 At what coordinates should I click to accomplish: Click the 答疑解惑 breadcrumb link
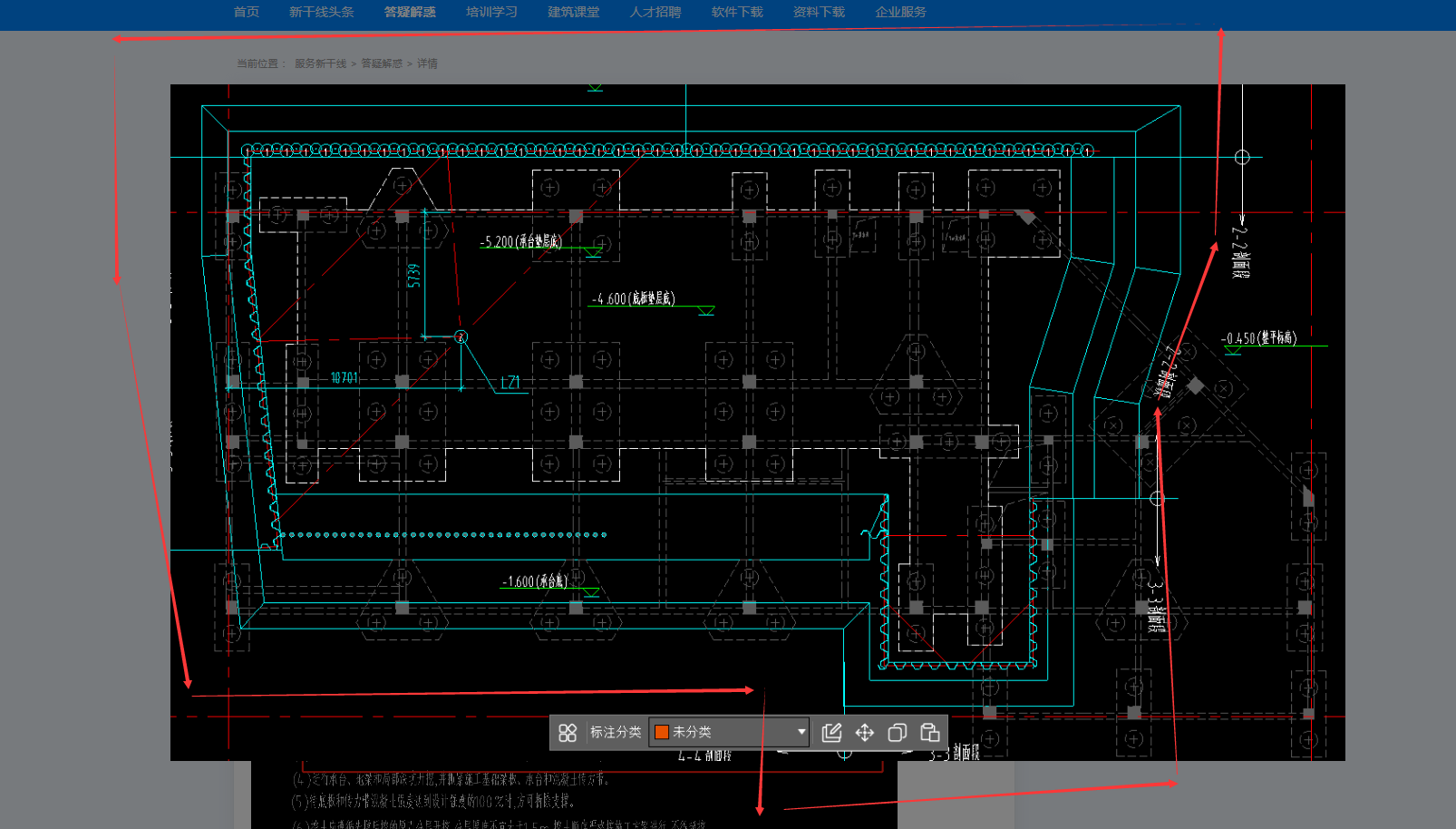pos(382,63)
